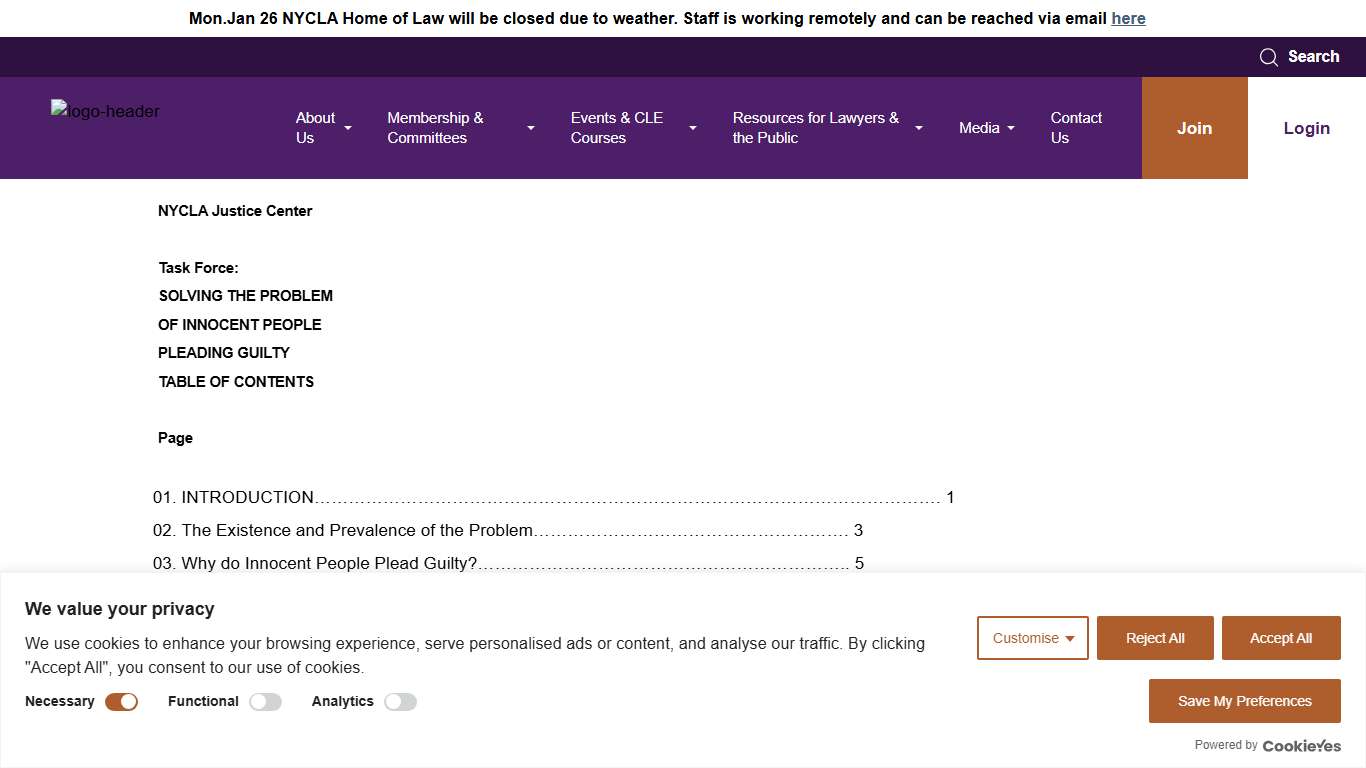Open the Customise cookie dropdown
1366x768 pixels.
[1032, 638]
